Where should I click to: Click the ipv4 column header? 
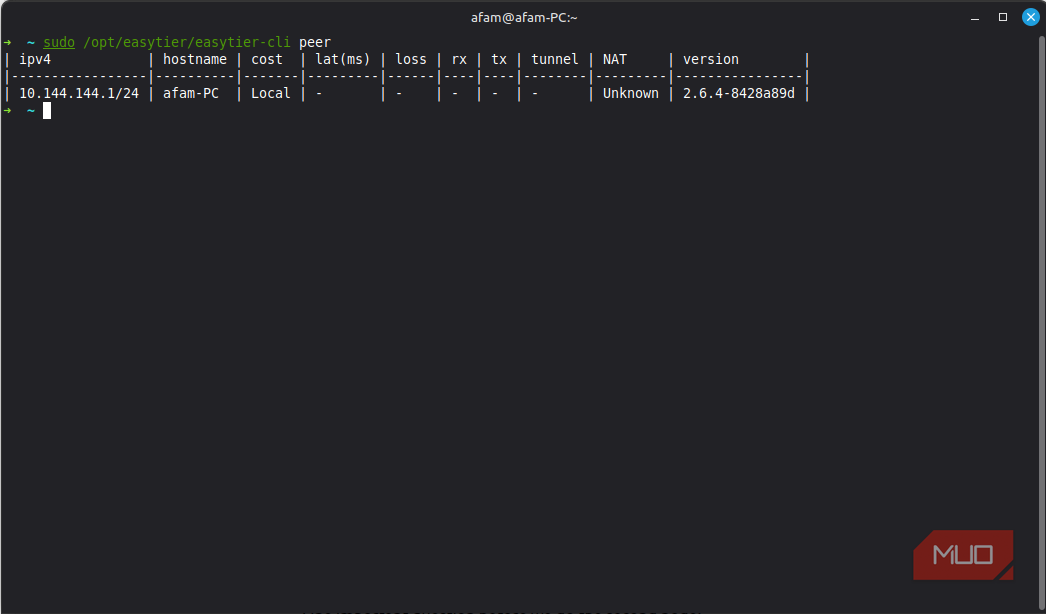click(35, 59)
